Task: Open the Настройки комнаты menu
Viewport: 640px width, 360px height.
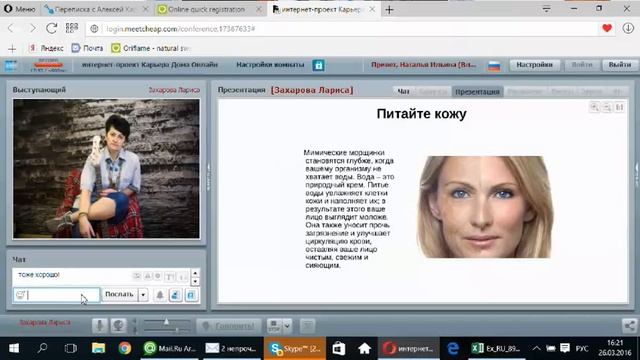Action: 270,64
